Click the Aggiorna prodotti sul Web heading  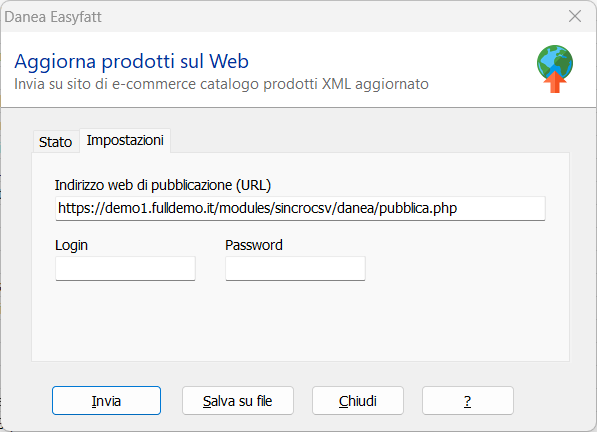pyautogui.click(x=131, y=61)
